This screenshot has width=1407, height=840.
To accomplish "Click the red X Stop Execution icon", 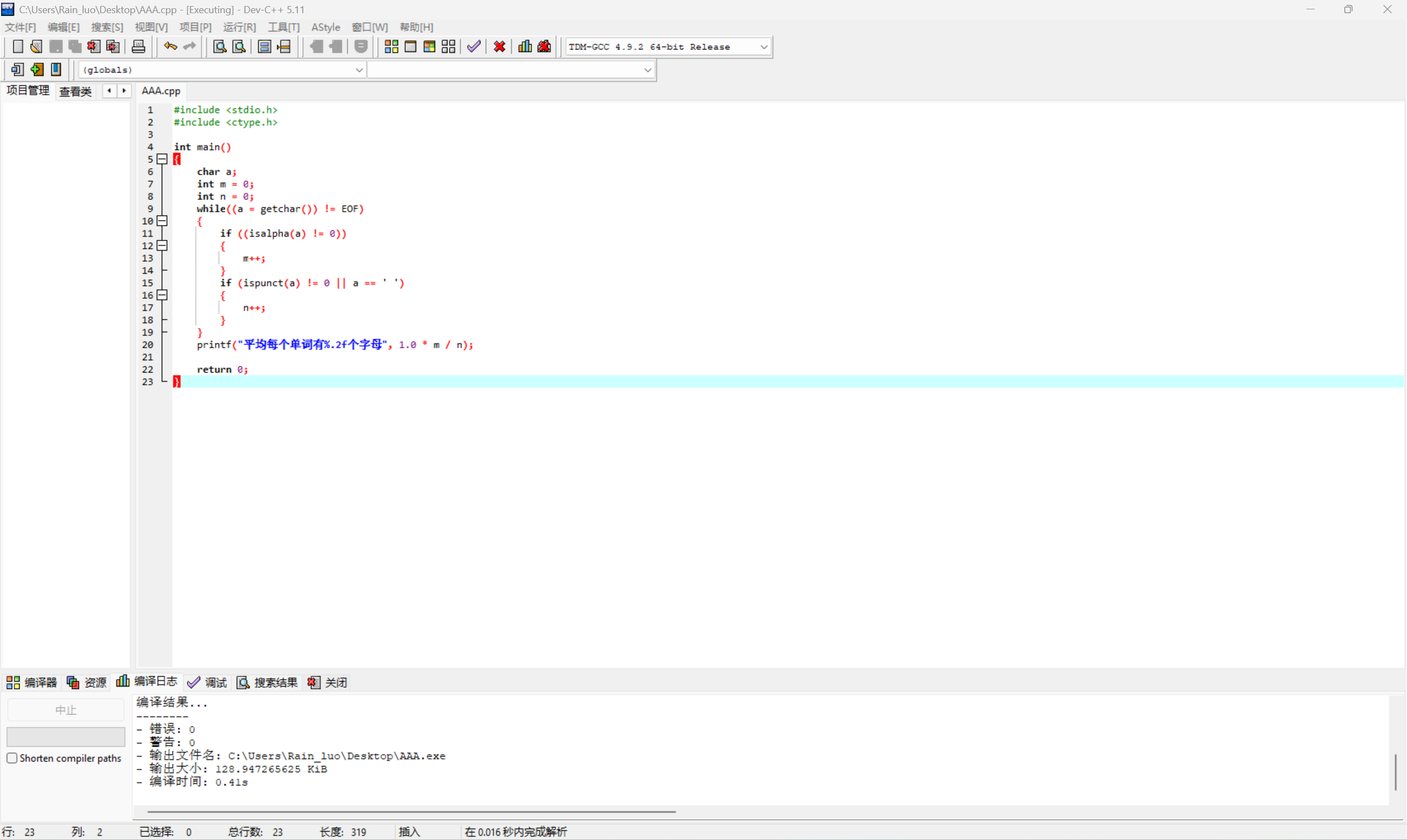I will pos(500,46).
